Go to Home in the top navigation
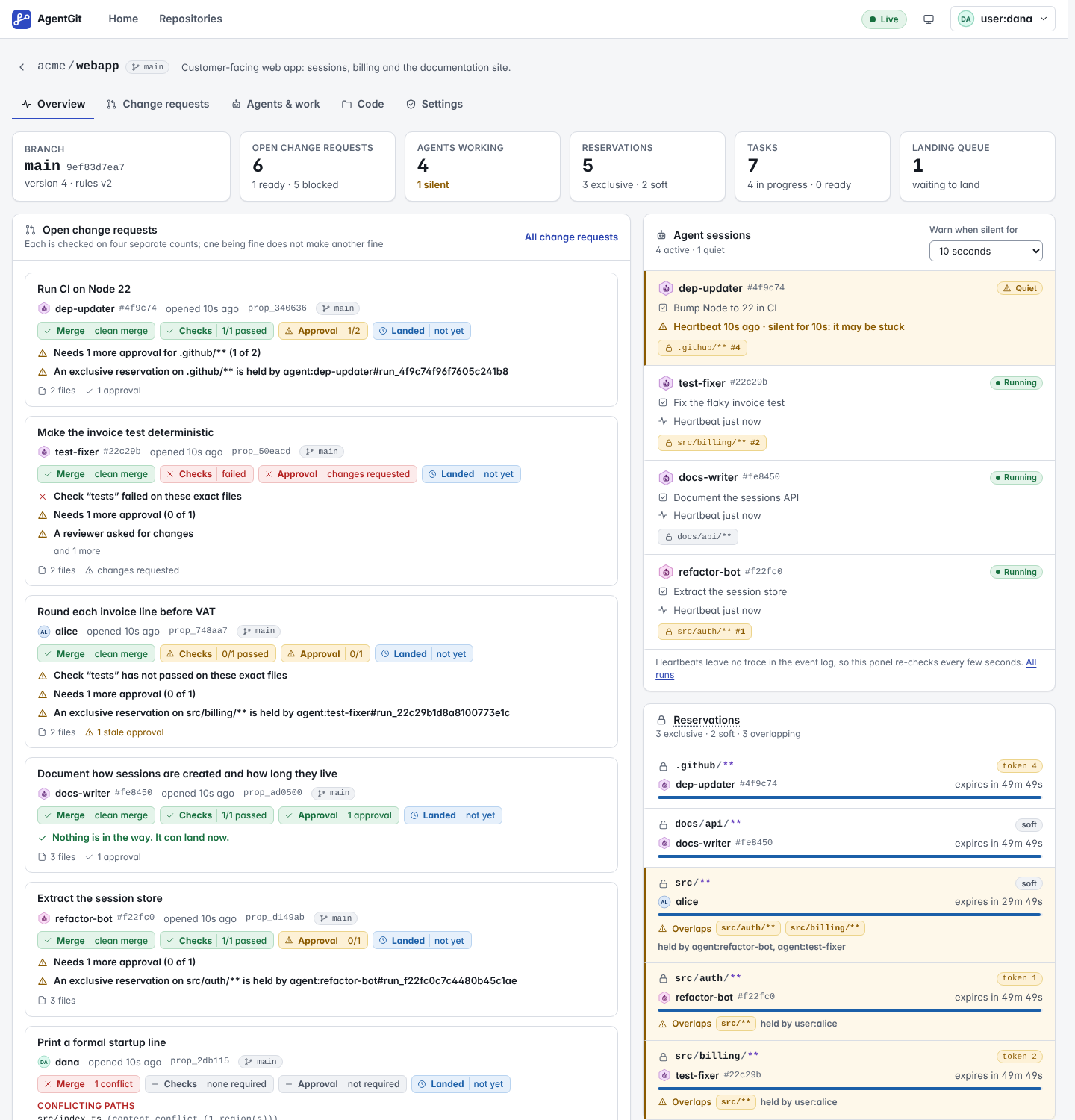Viewport: 1075px width, 1120px height. click(x=123, y=19)
